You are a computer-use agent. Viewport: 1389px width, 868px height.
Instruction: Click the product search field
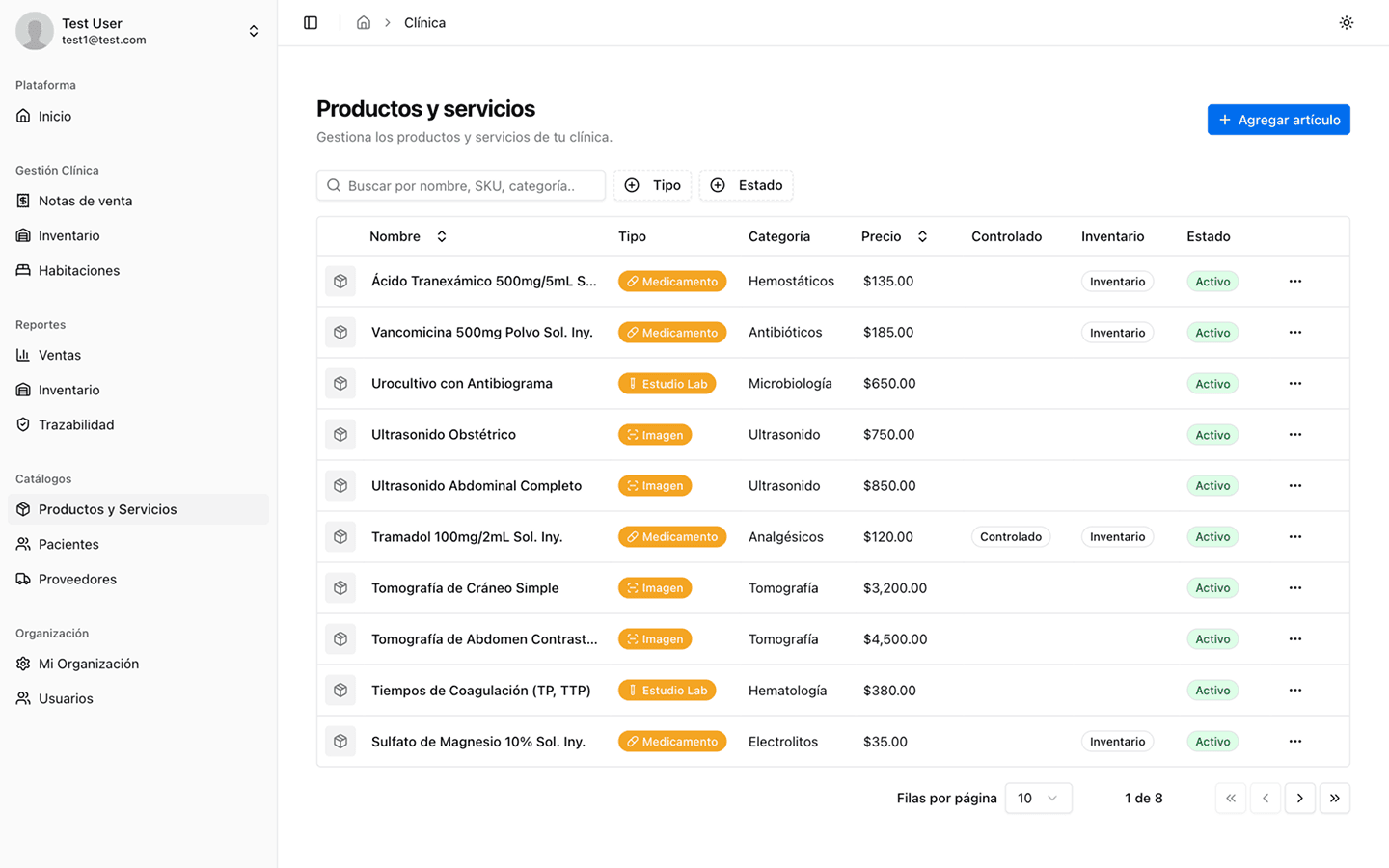(461, 185)
